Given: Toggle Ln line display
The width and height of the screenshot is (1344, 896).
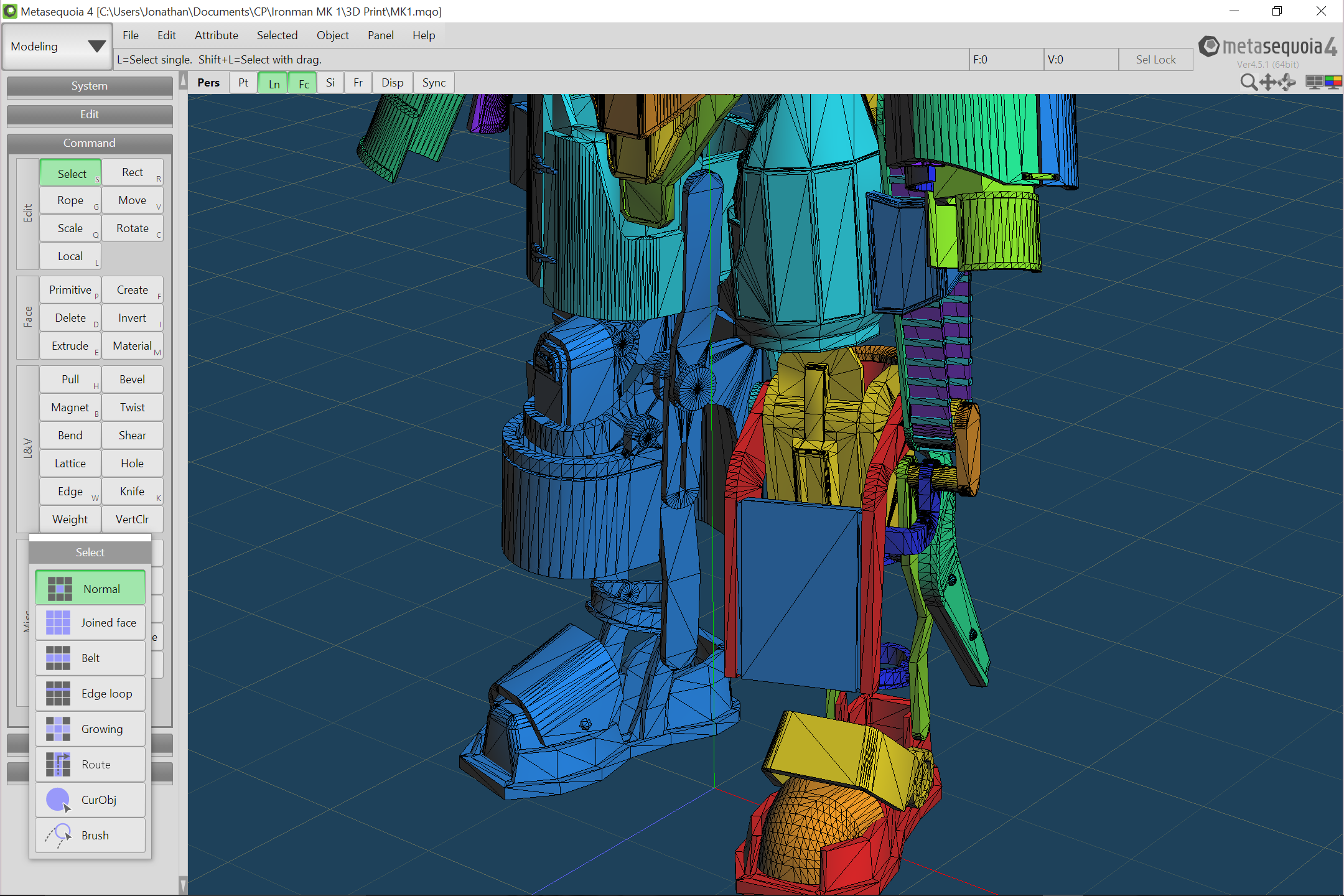Looking at the screenshot, I should pyautogui.click(x=274, y=83).
